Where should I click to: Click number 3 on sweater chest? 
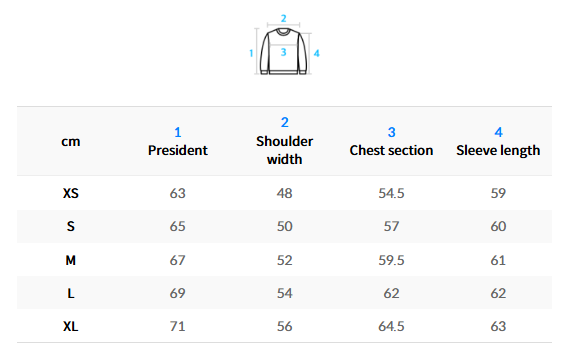(x=284, y=52)
